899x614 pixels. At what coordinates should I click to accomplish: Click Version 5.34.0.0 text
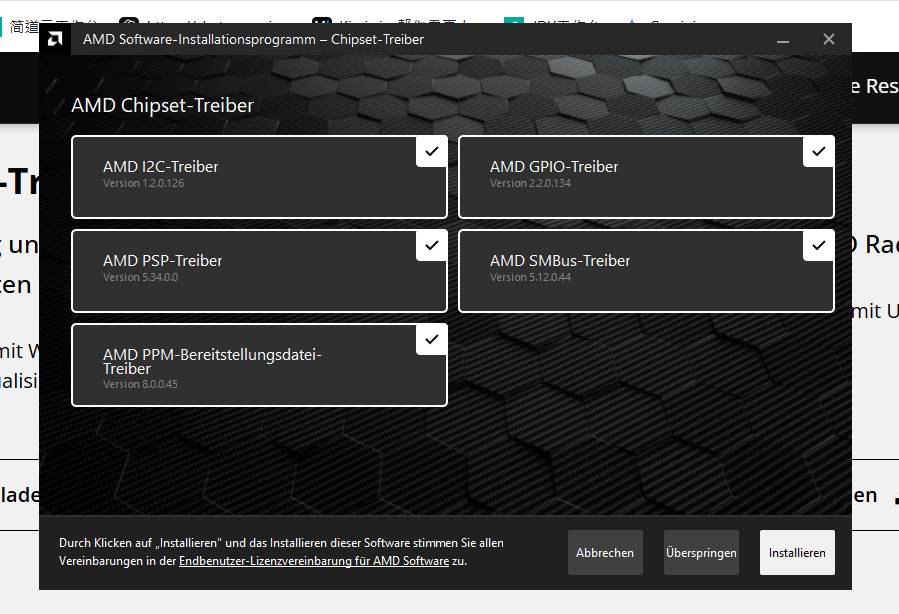[140, 277]
